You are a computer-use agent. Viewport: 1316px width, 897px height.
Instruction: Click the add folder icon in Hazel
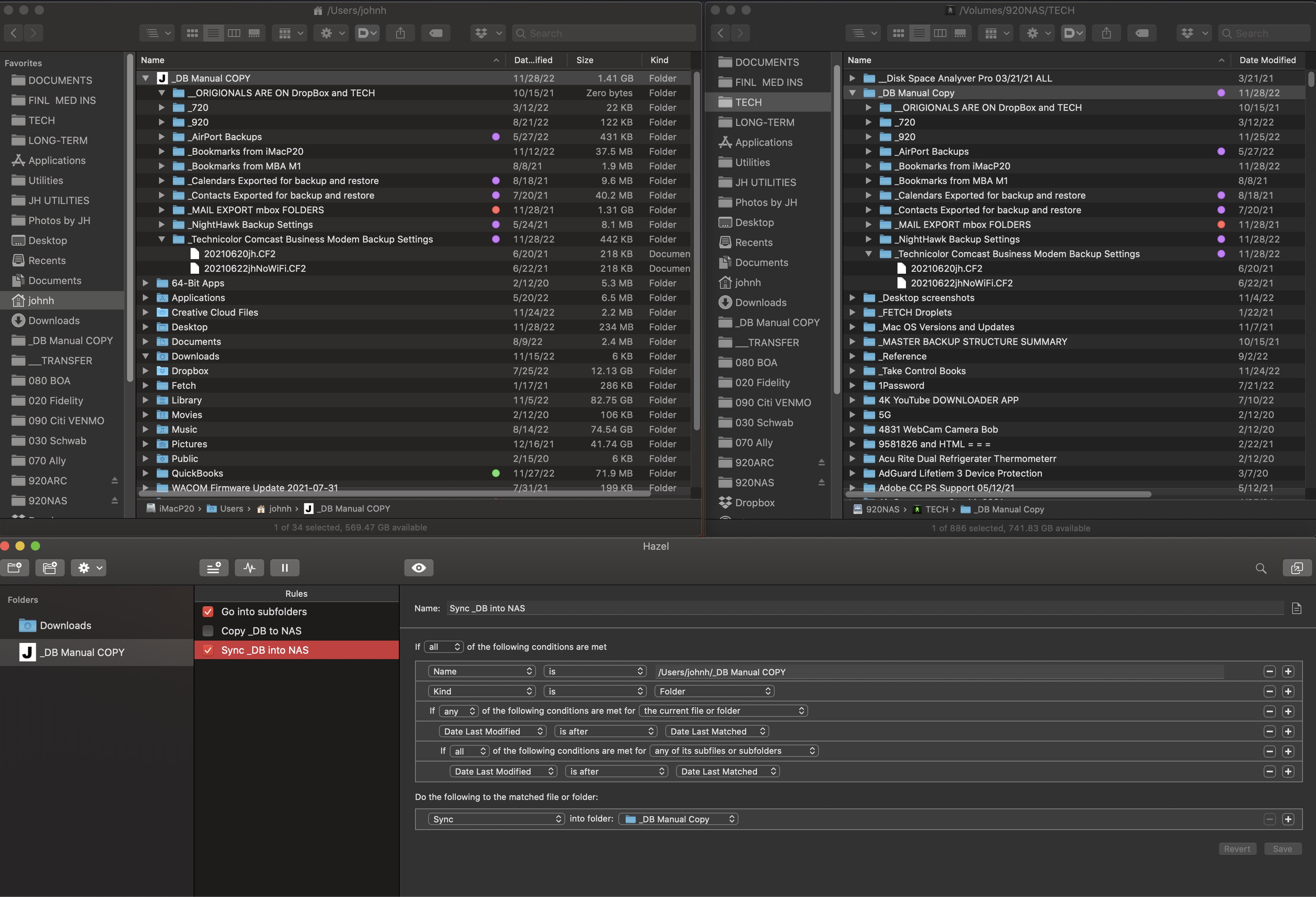pos(15,567)
